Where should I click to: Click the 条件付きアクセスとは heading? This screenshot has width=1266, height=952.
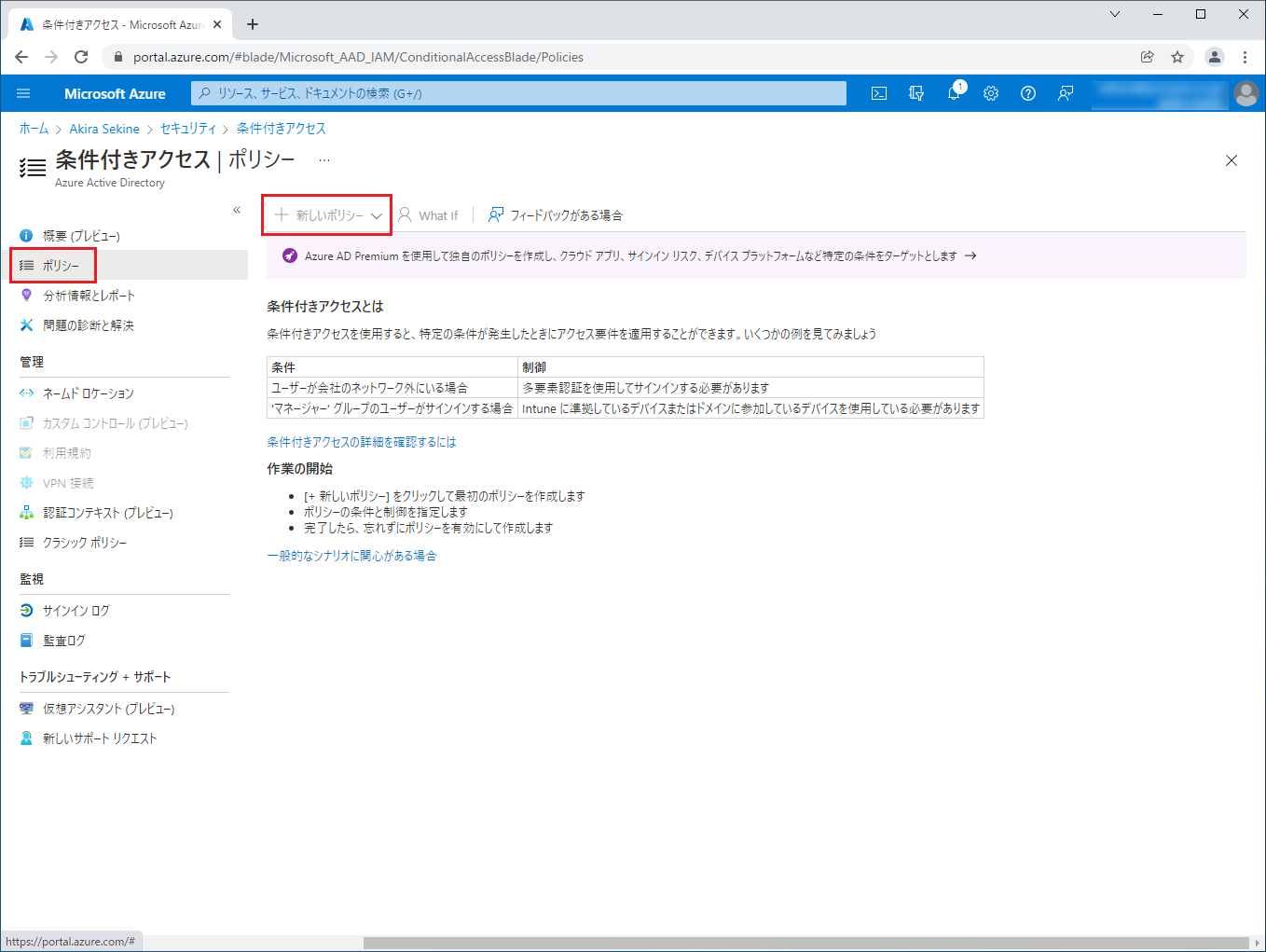[x=325, y=306]
